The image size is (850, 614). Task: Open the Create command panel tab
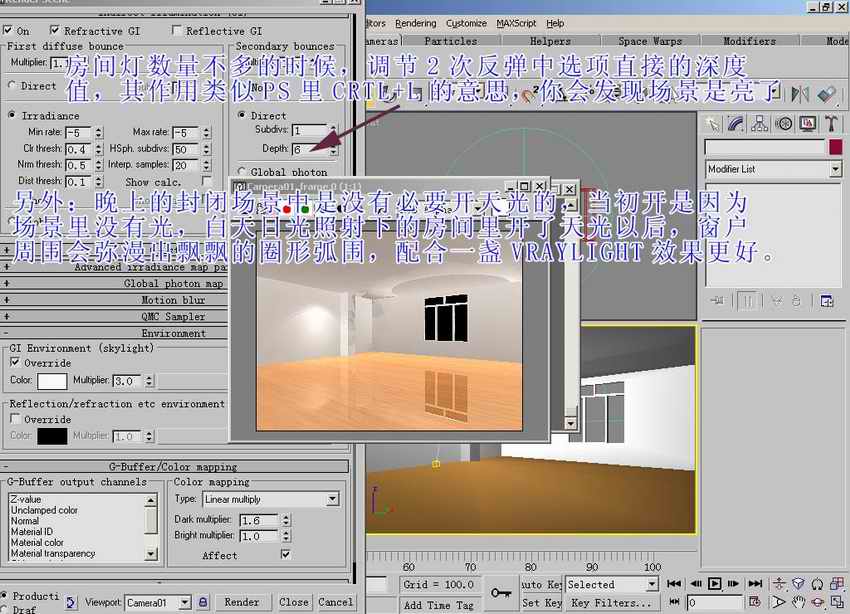[712, 124]
